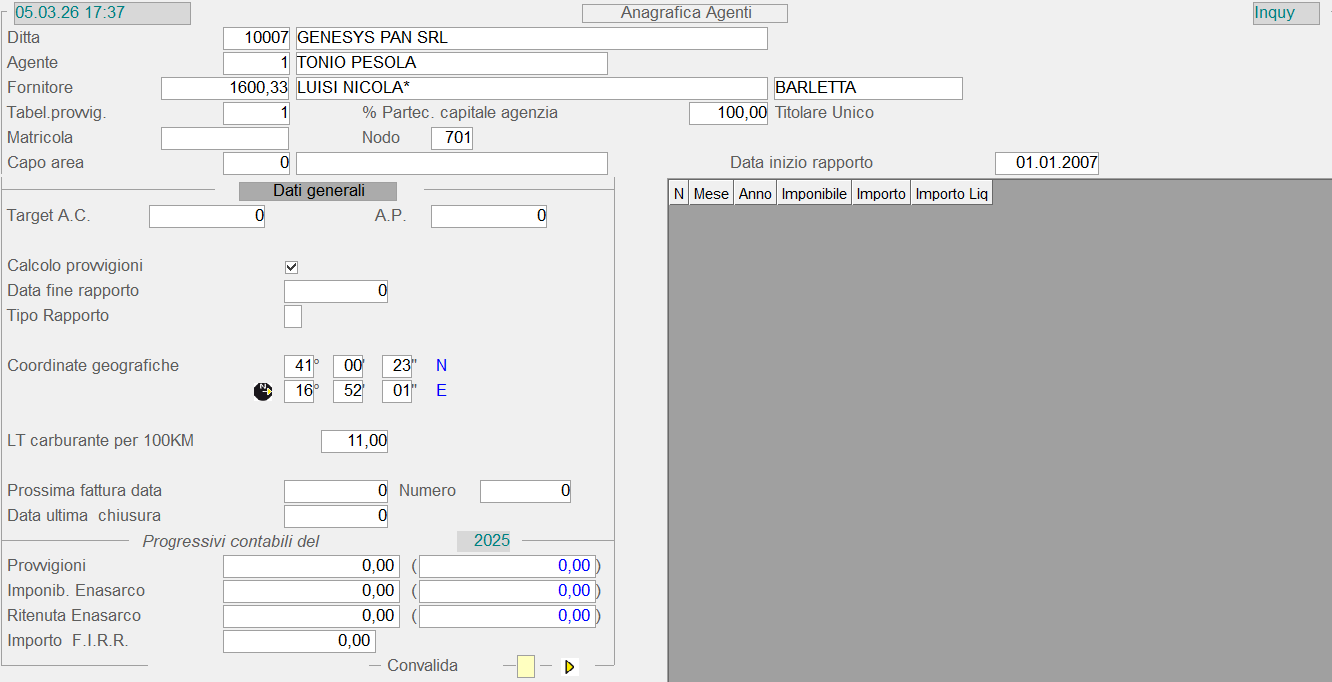Click the Imponibile column header
The width and height of the screenshot is (1332, 682).
pos(814,194)
